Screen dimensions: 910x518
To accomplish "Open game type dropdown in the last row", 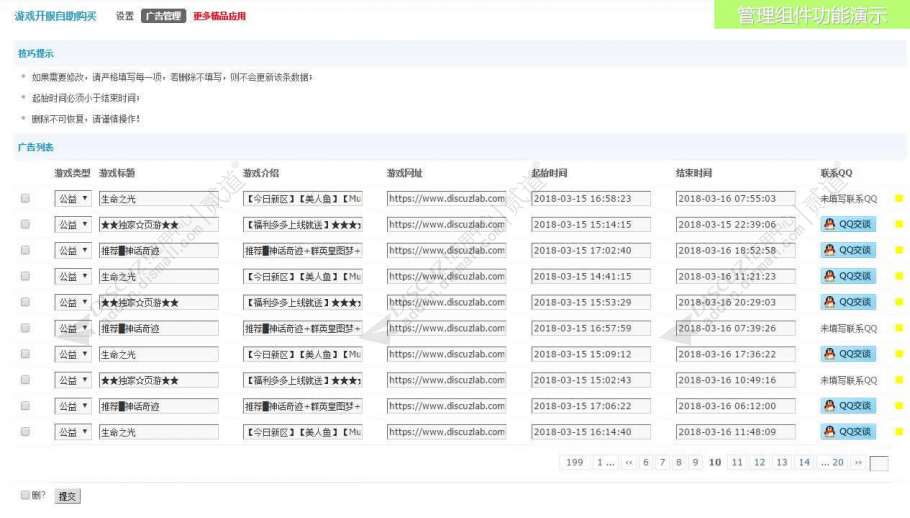I will click(73, 432).
